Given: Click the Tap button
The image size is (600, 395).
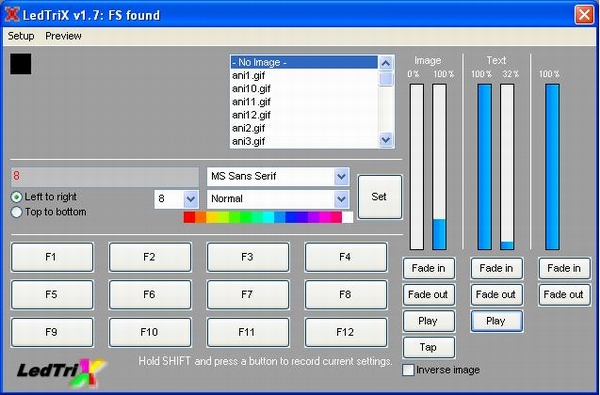Looking at the screenshot, I should [429, 347].
